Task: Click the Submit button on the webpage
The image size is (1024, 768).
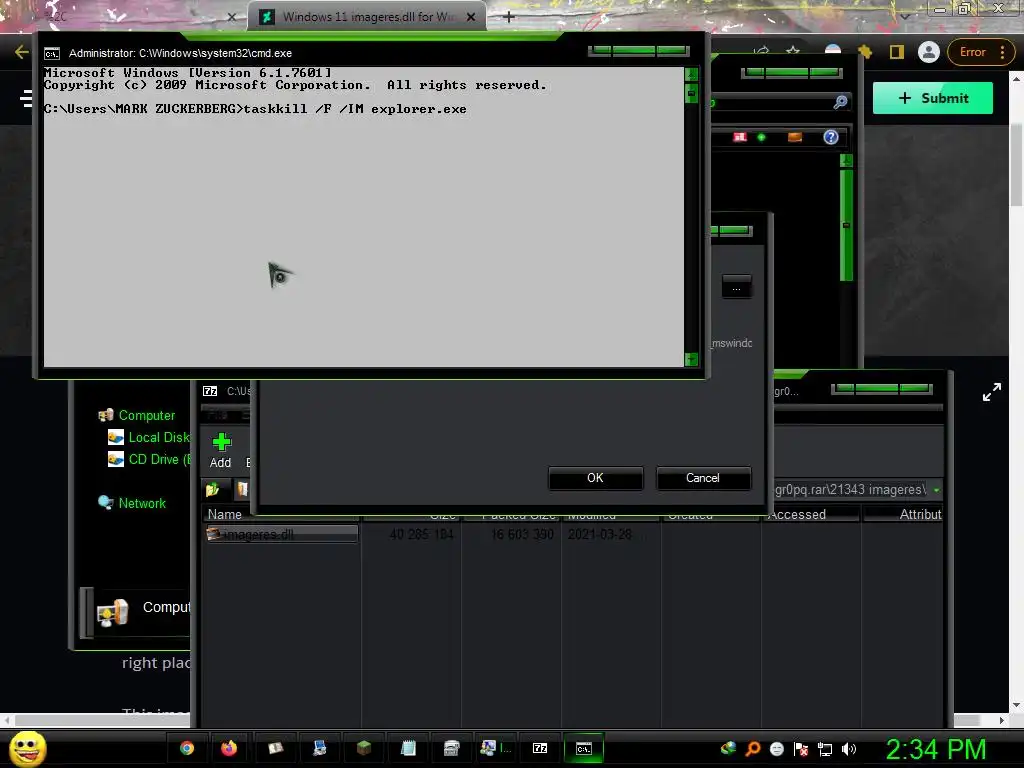Action: point(933,98)
